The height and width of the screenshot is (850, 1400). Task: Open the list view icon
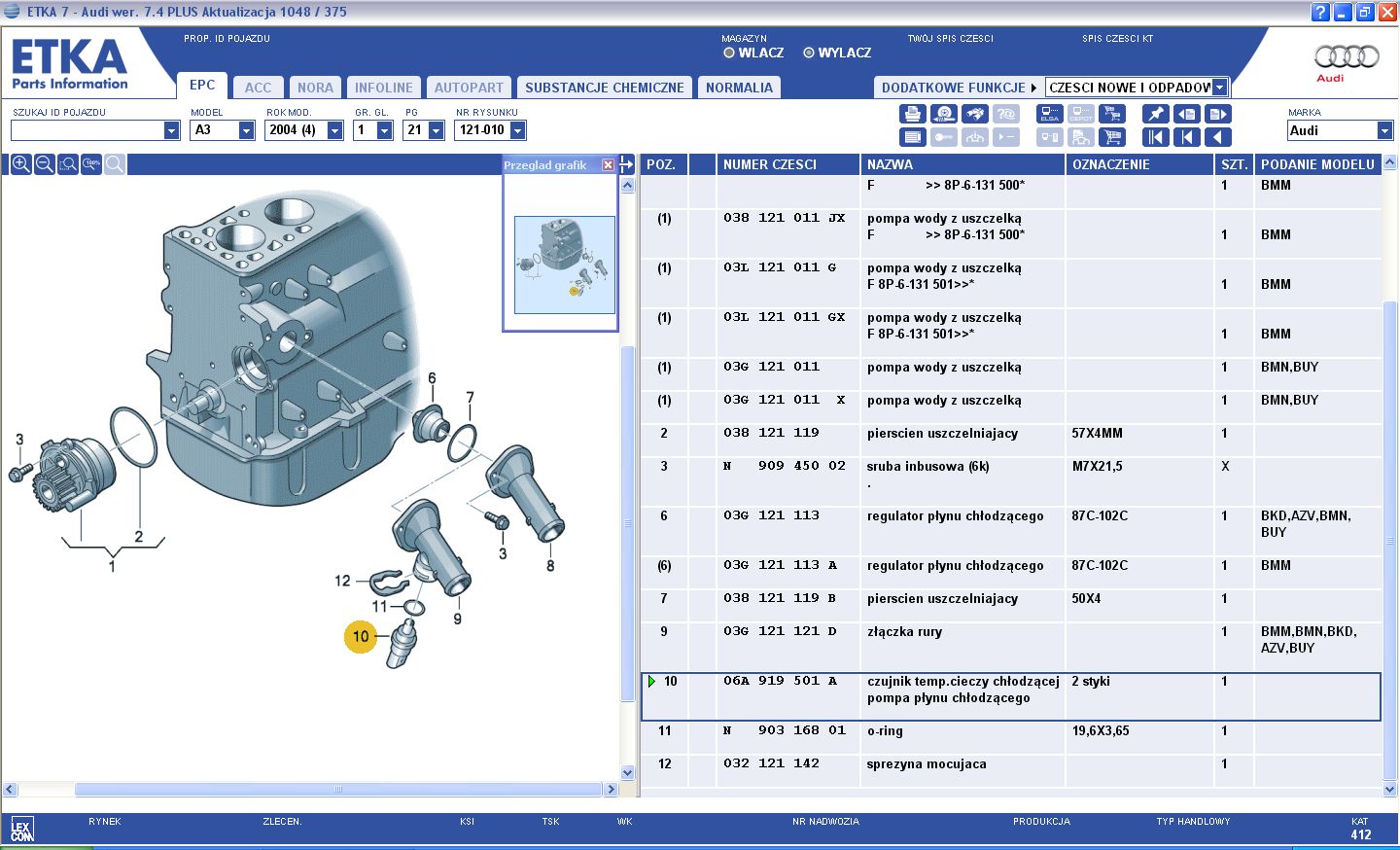(x=913, y=137)
